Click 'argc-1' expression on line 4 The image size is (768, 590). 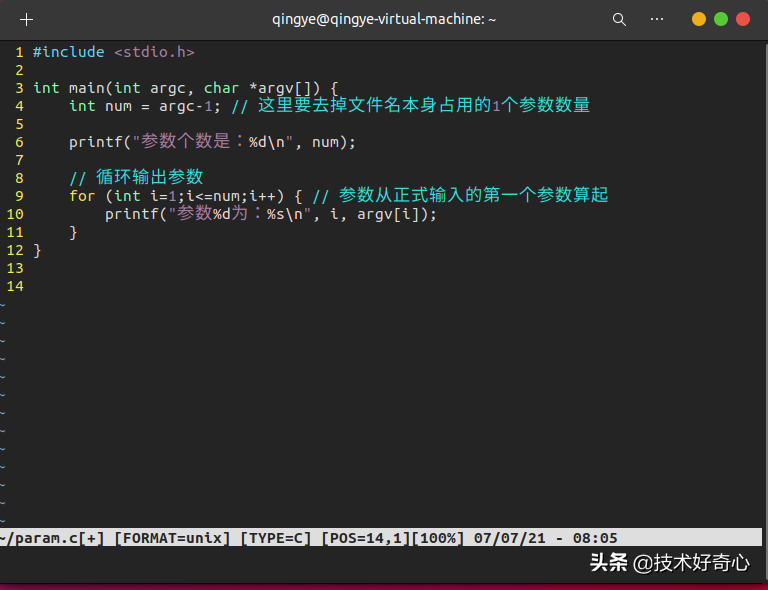tap(186, 106)
